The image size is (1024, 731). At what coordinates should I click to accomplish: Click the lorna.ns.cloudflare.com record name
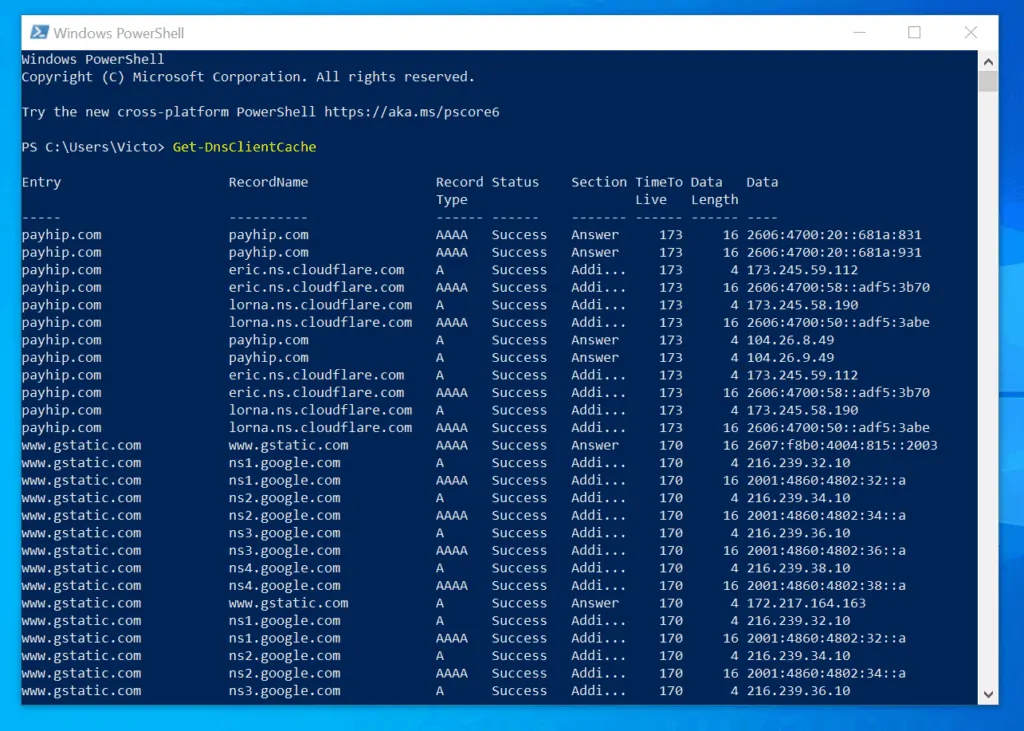coord(323,304)
